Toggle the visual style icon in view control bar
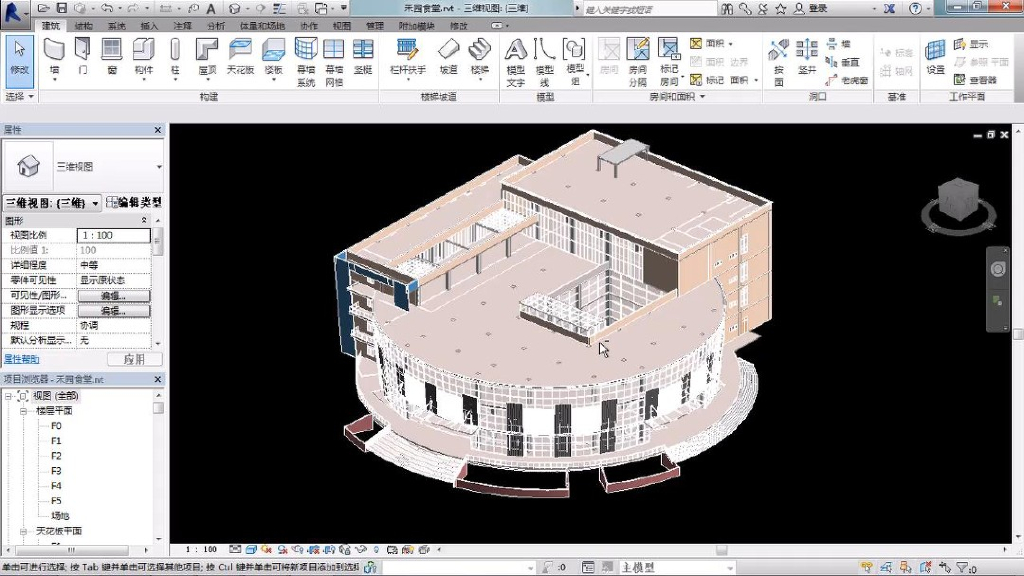 coord(251,550)
